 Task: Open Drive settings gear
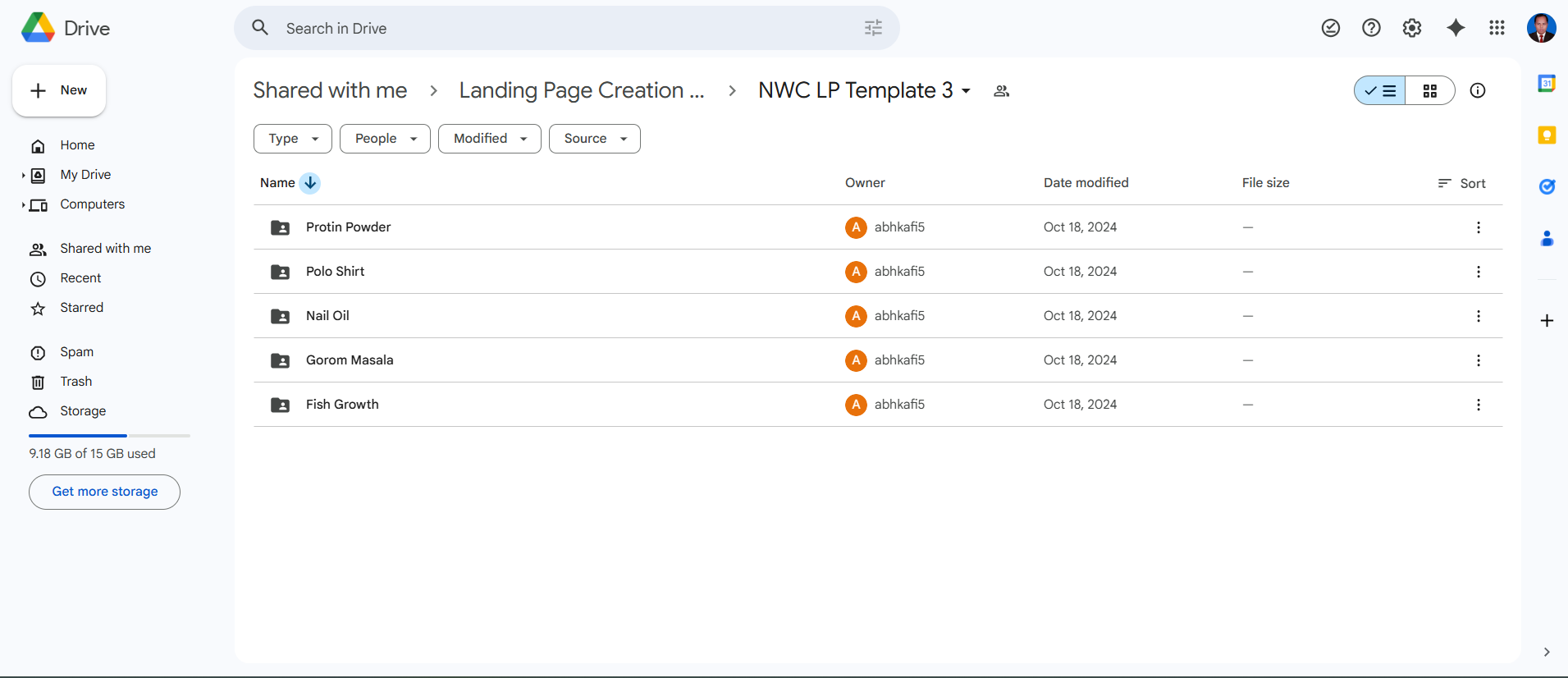(1411, 28)
